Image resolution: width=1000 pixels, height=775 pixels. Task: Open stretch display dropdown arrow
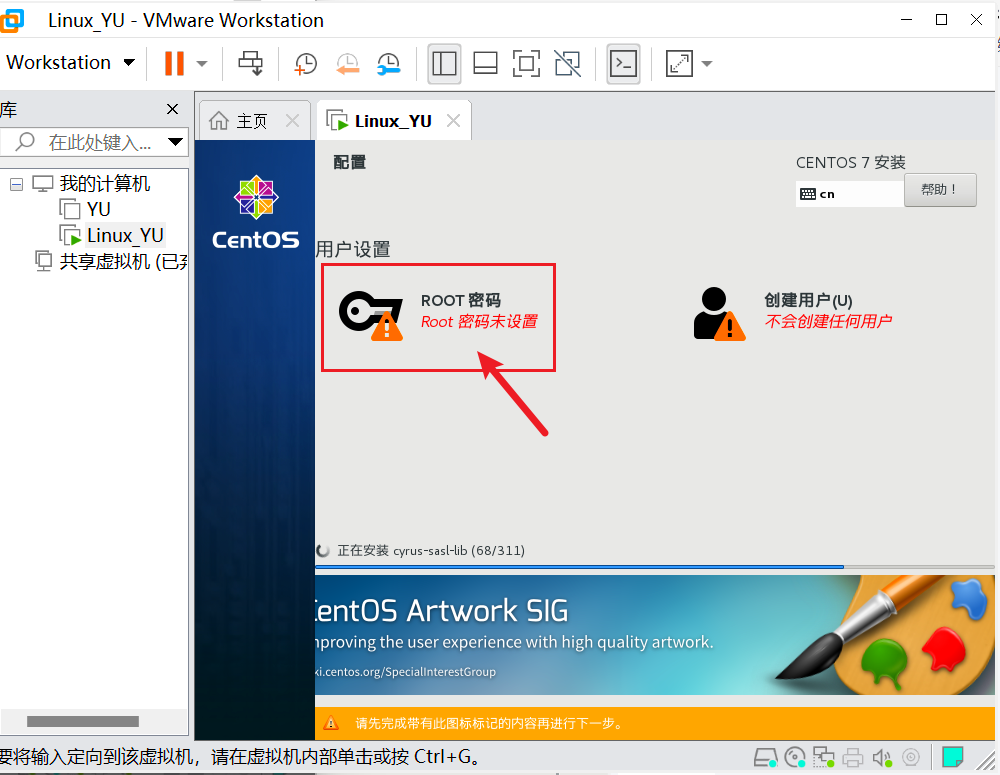[707, 63]
